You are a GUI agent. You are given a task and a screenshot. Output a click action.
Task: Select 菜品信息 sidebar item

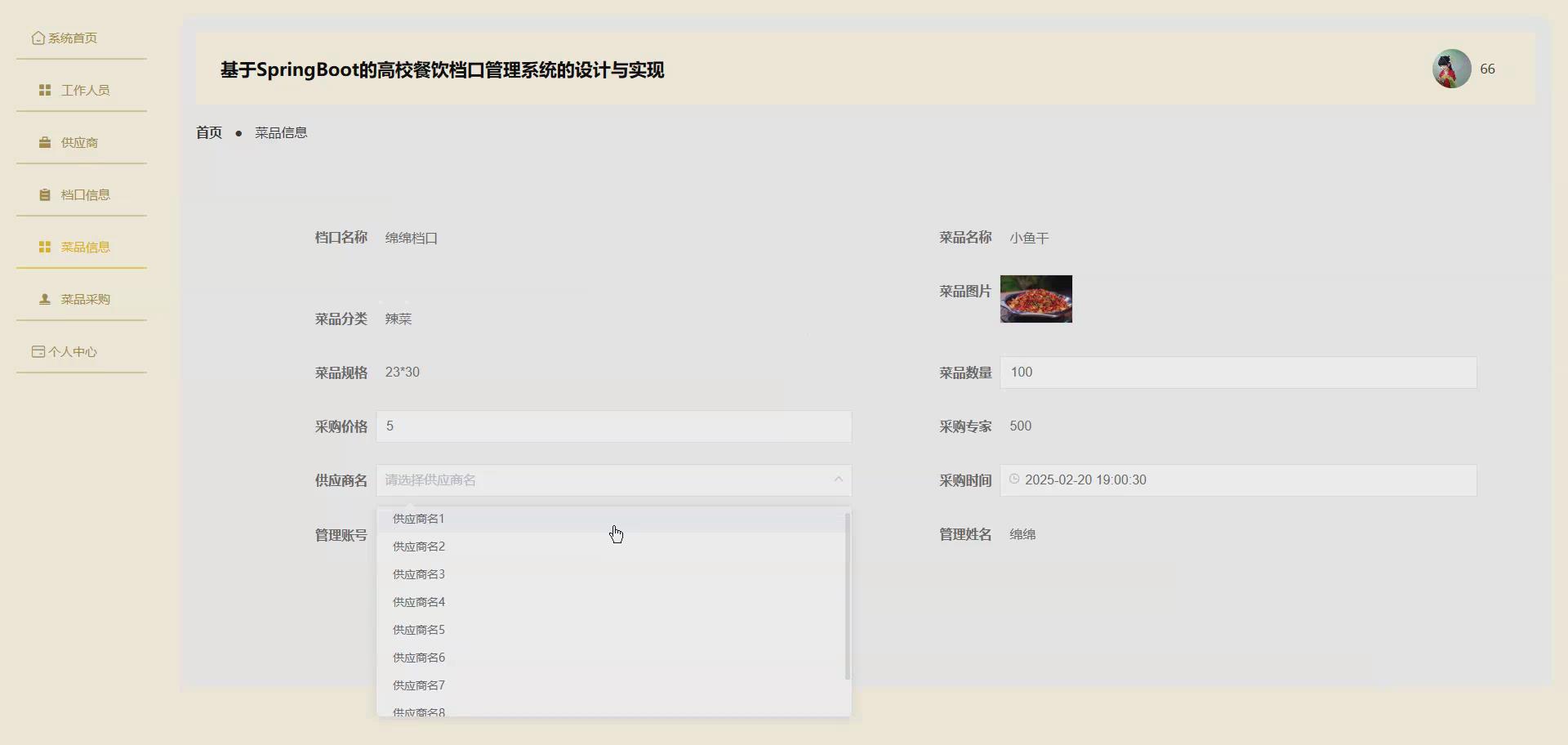(82, 247)
